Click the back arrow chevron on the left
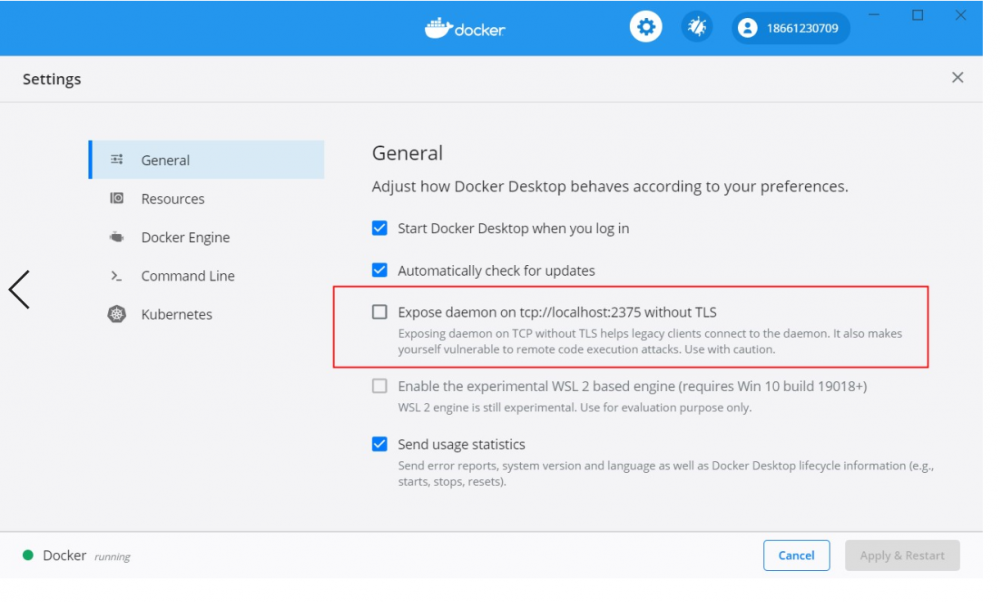The image size is (1000, 602). pos(18,289)
